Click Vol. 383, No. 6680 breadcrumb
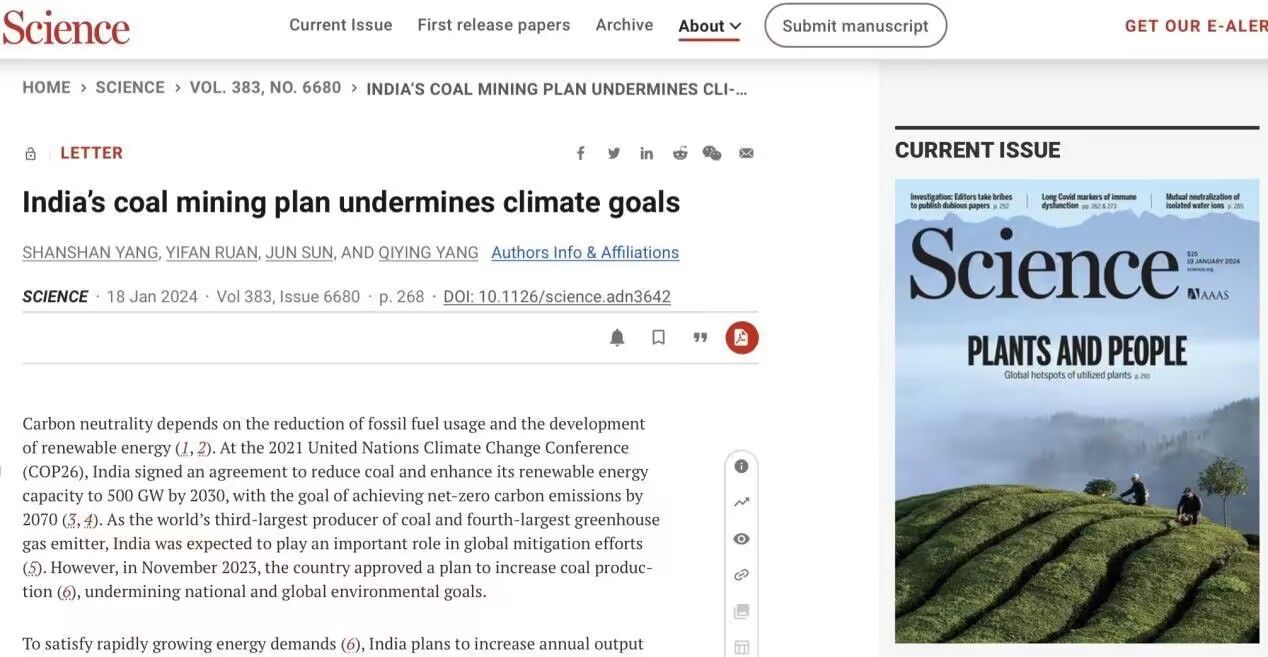The height and width of the screenshot is (657, 1268). [x=265, y=88]
